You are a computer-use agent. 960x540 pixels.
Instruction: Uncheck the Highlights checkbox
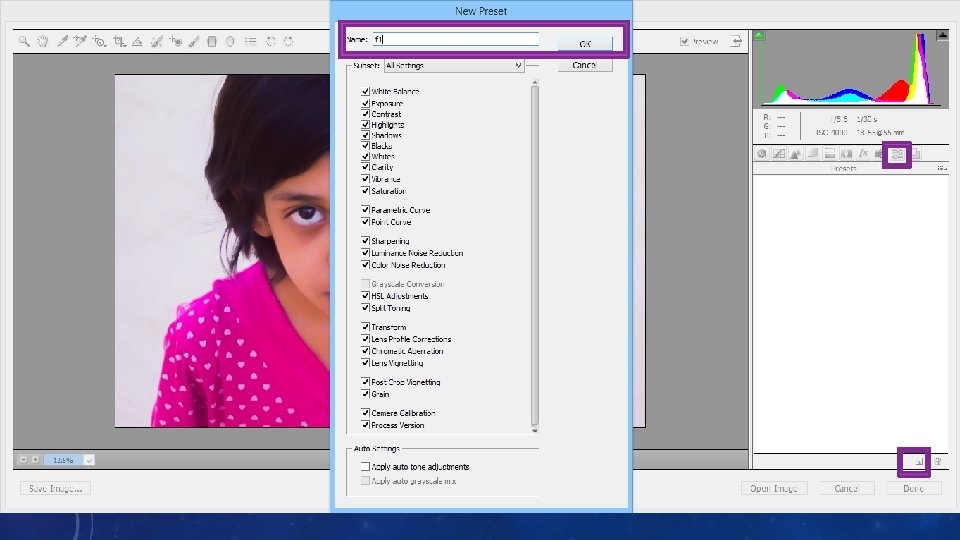point(366,124)
